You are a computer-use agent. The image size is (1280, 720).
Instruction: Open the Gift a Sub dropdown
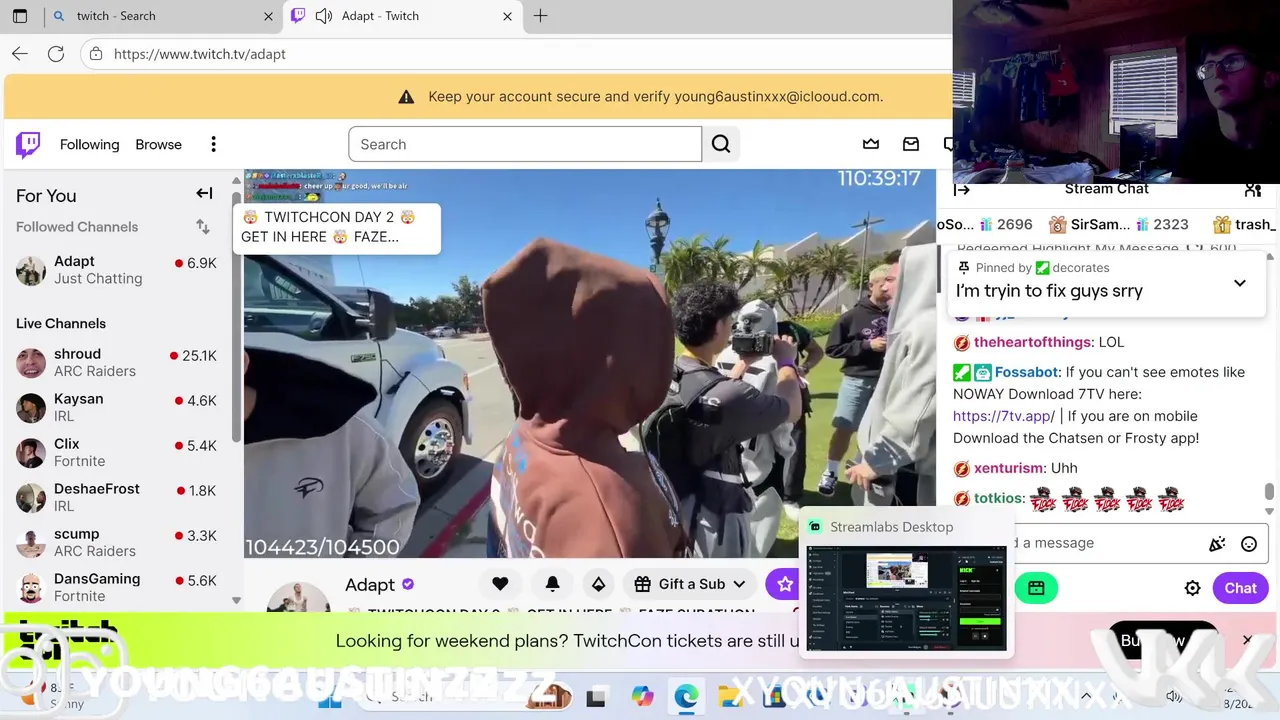[x=690, y=584]
